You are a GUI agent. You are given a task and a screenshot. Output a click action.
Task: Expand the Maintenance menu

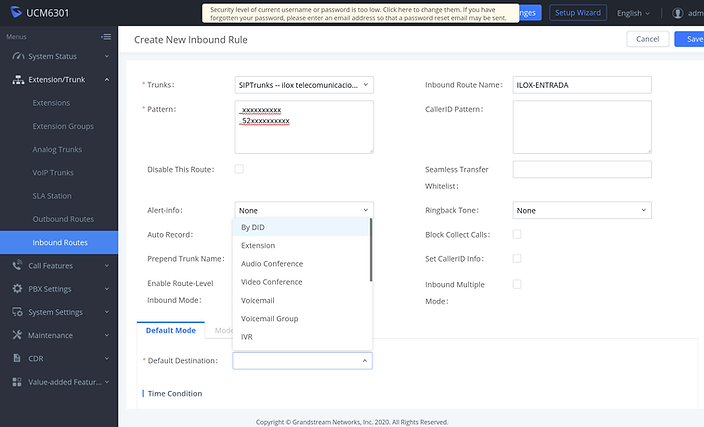[x=59, y=335]
